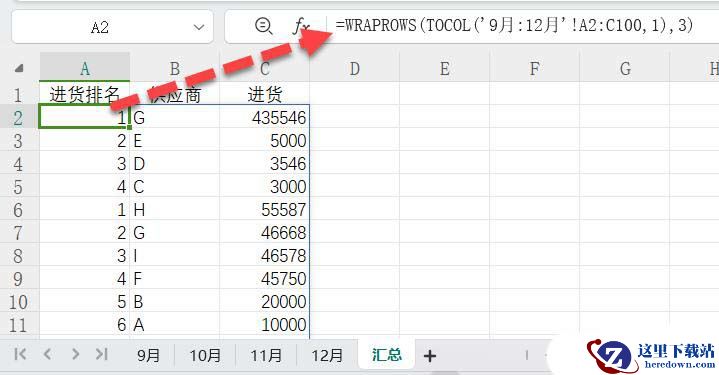Screen dimensions: 719x375
Task: Select column D header
Action: 354,68
